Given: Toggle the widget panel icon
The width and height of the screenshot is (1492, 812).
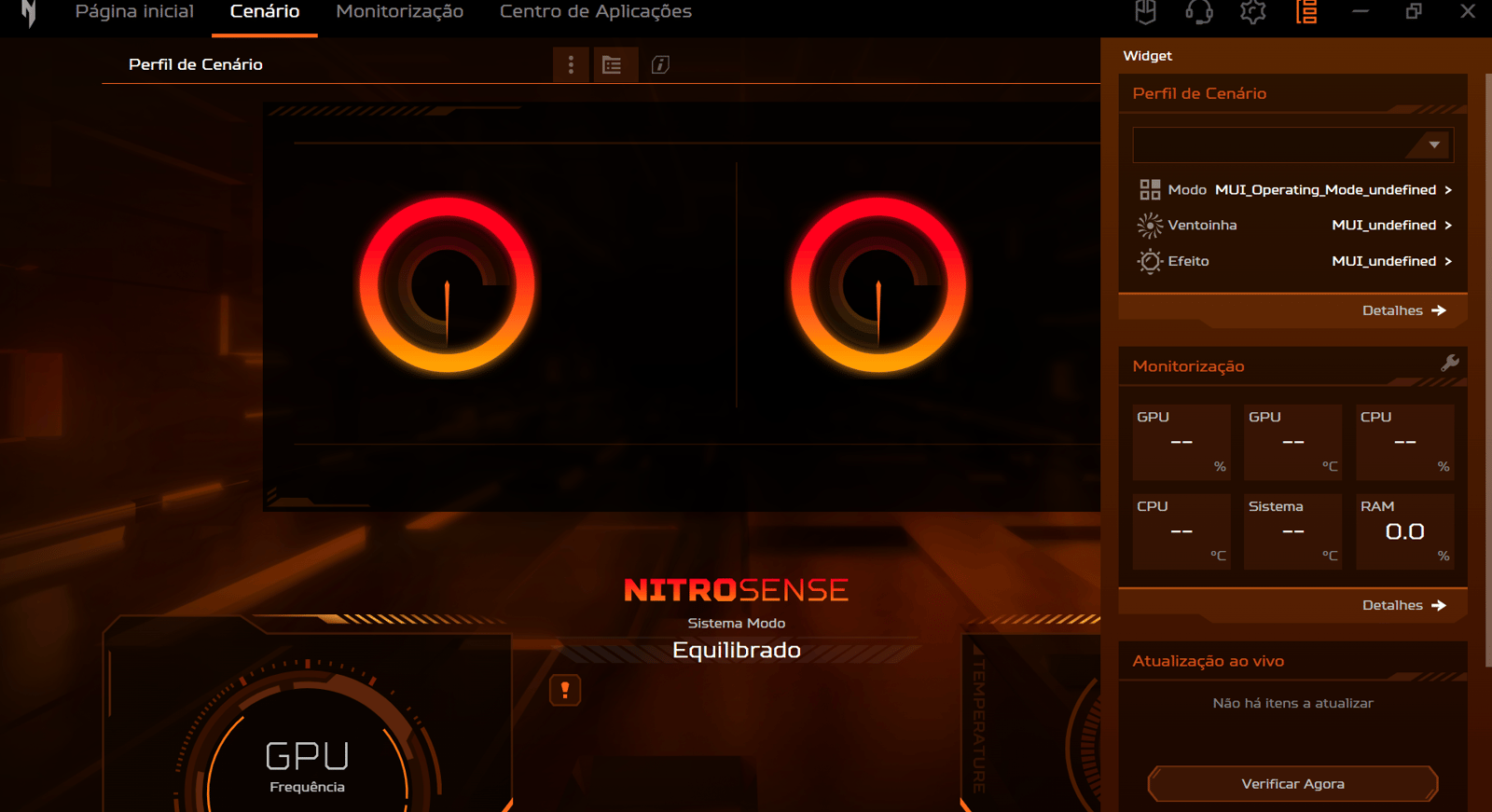Looking at the screenshot, I should tap(1306, 12).
